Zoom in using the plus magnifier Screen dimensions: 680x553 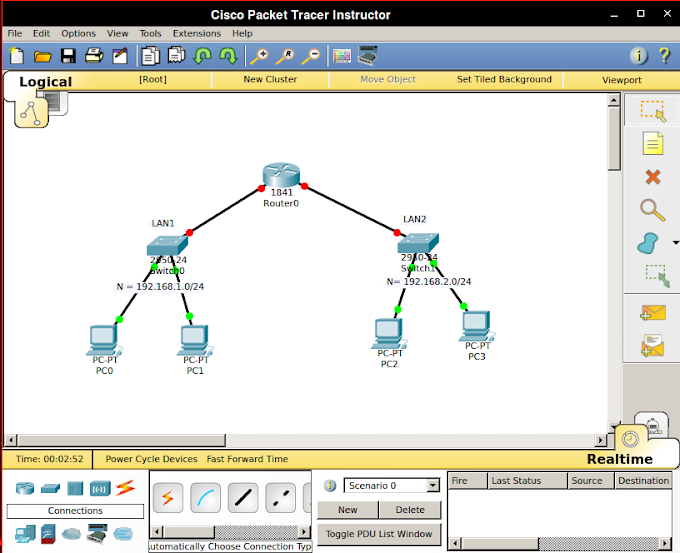pyautogui.click(x=260, y=56)
